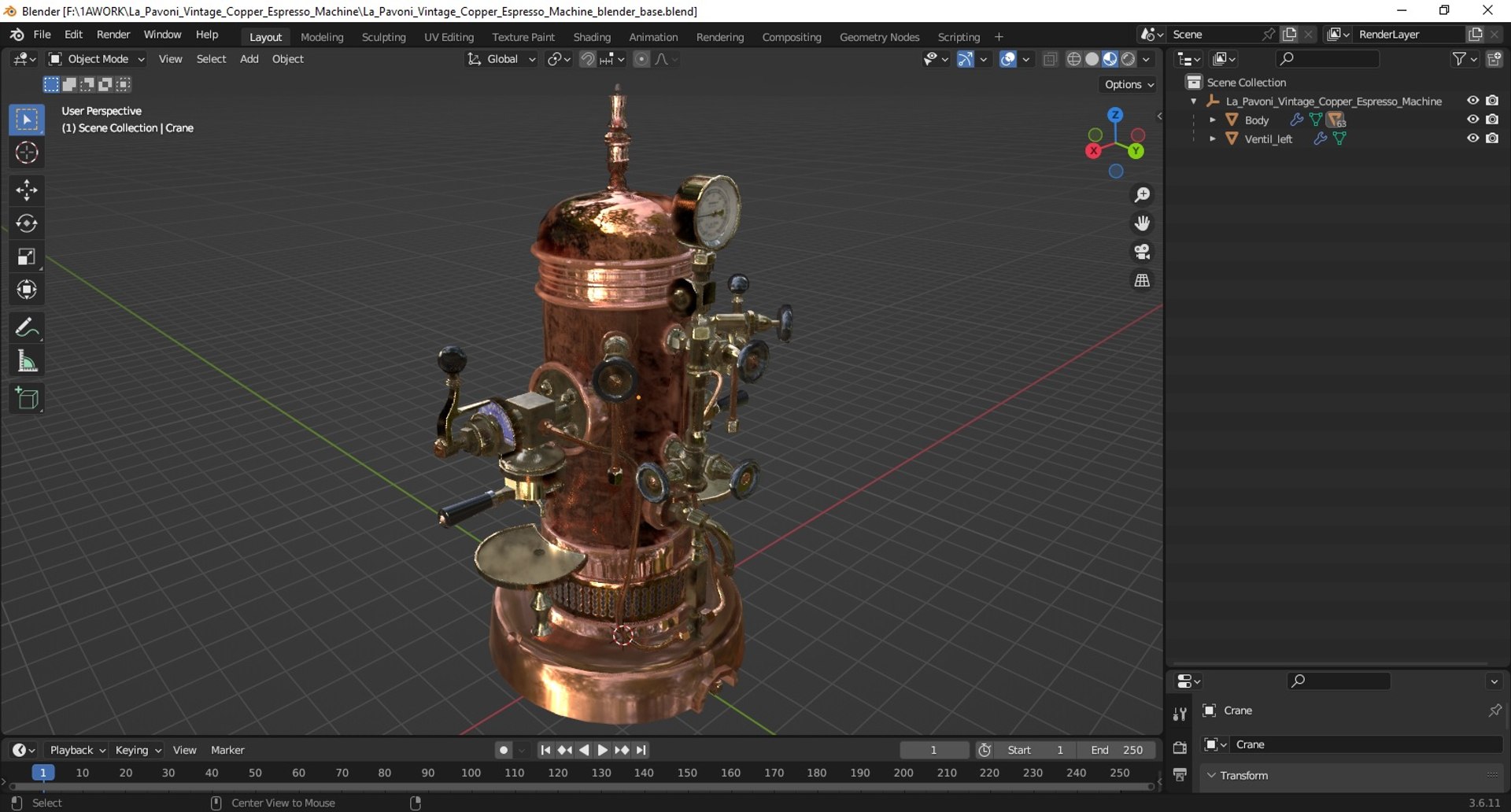The width and height of the screenshot is (1511, 812).
Task: Click the pan view hand icon
Action: click(x=1142, y=223)
